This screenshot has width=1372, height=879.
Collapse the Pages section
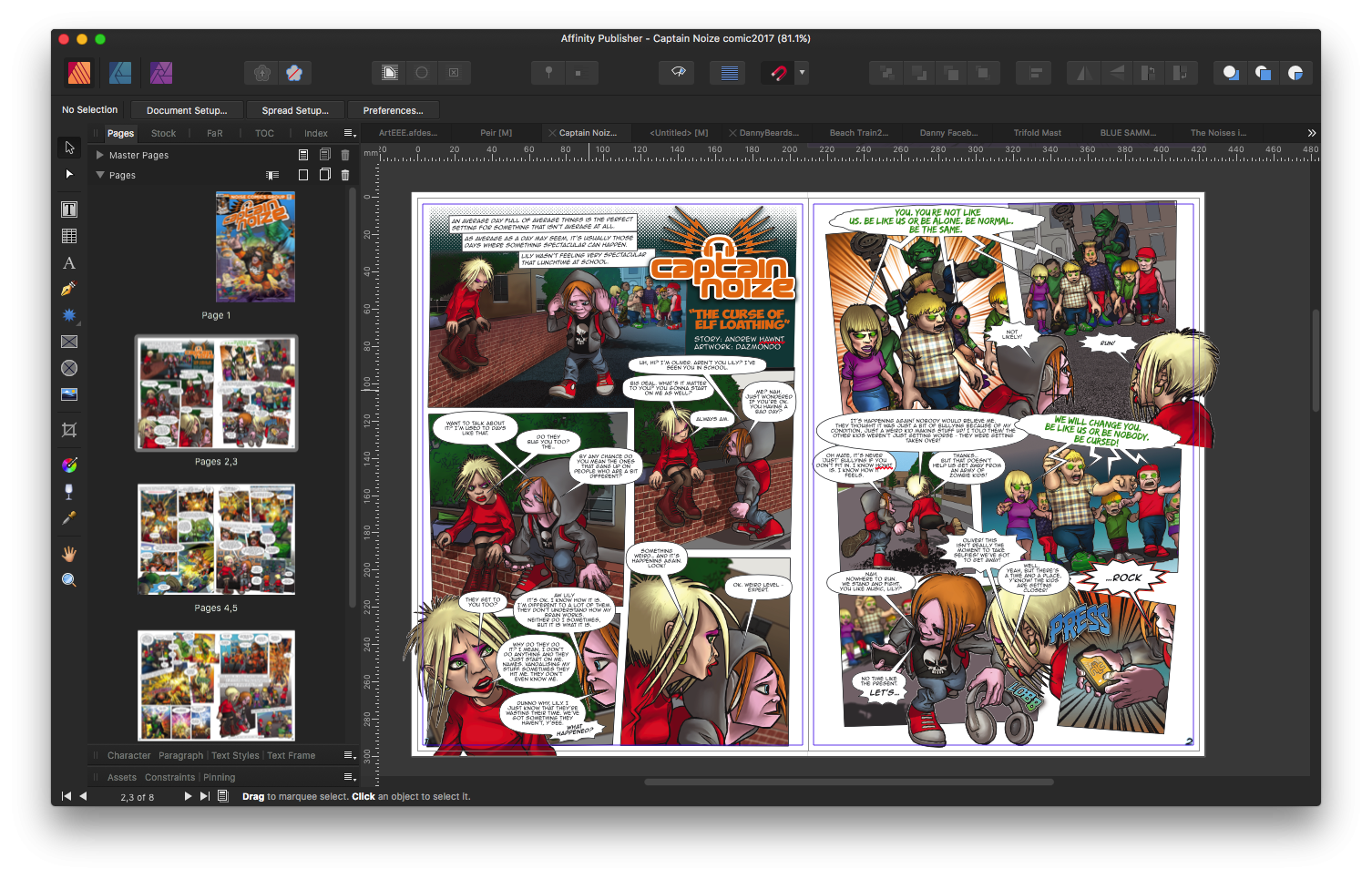pyautogui.click(x=100, y=175)
